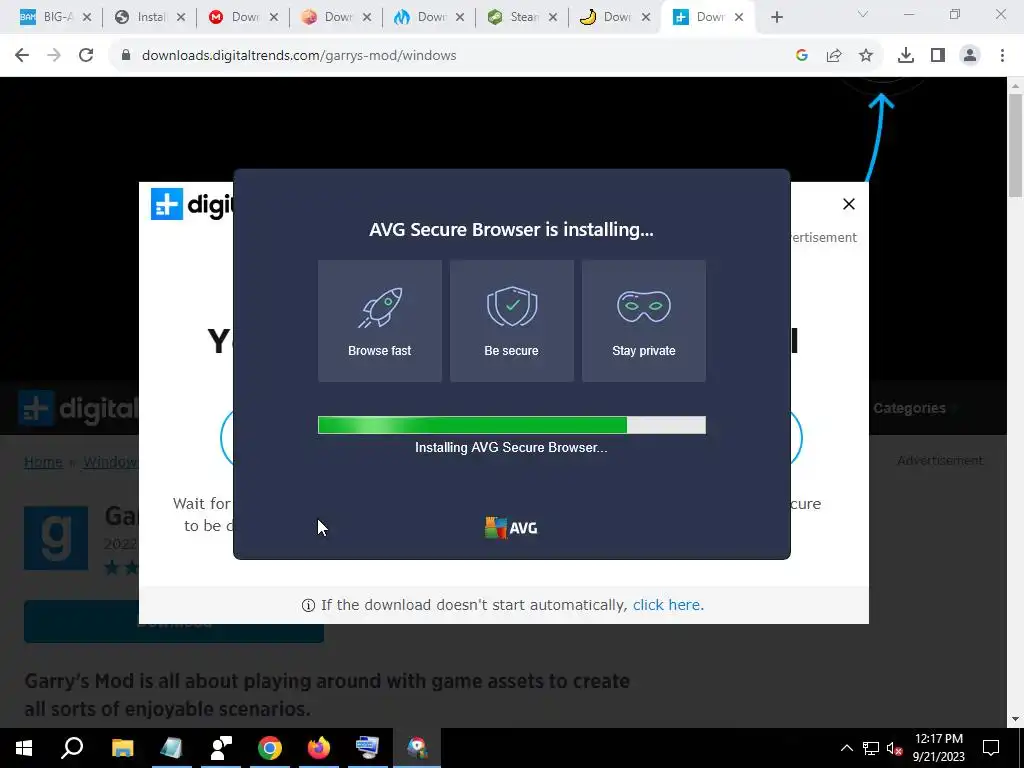The height and width of the screenshot is (768, 1024).
Task: Close the active Digital Trends tab
Action: pos(739,18)
